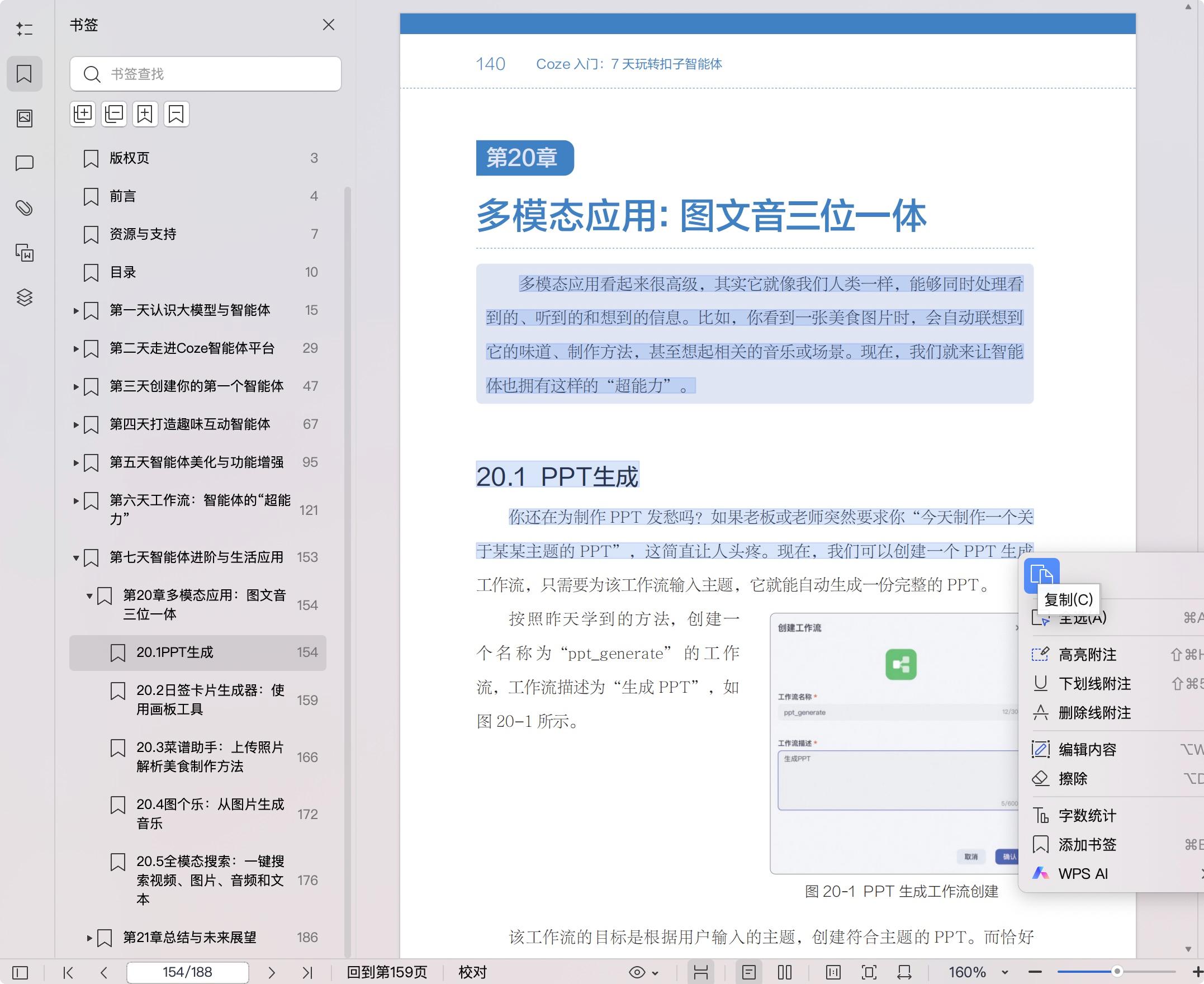Expand 第五天智能体美化与功能增强 bookmark
The image size is (1204, 984).
coord(76,462)
